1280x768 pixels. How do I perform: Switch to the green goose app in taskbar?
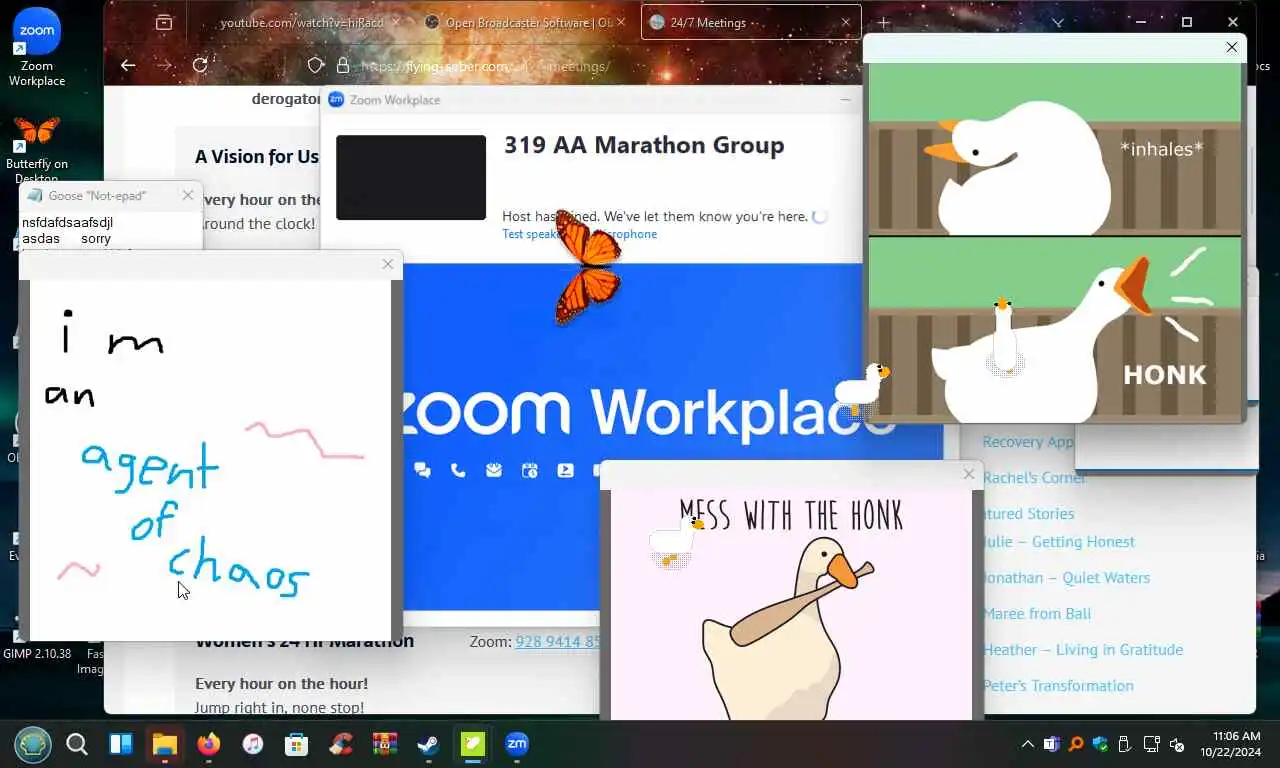click(472, 744)
